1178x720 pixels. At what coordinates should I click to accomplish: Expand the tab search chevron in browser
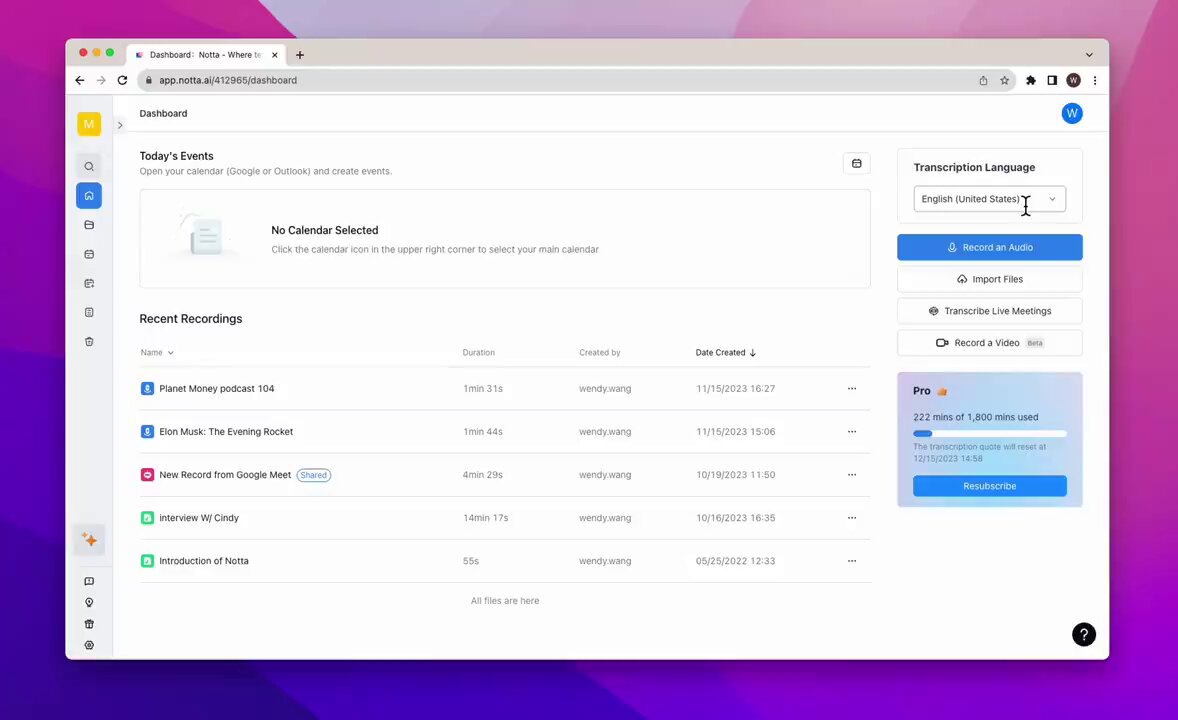(1089, 55)
